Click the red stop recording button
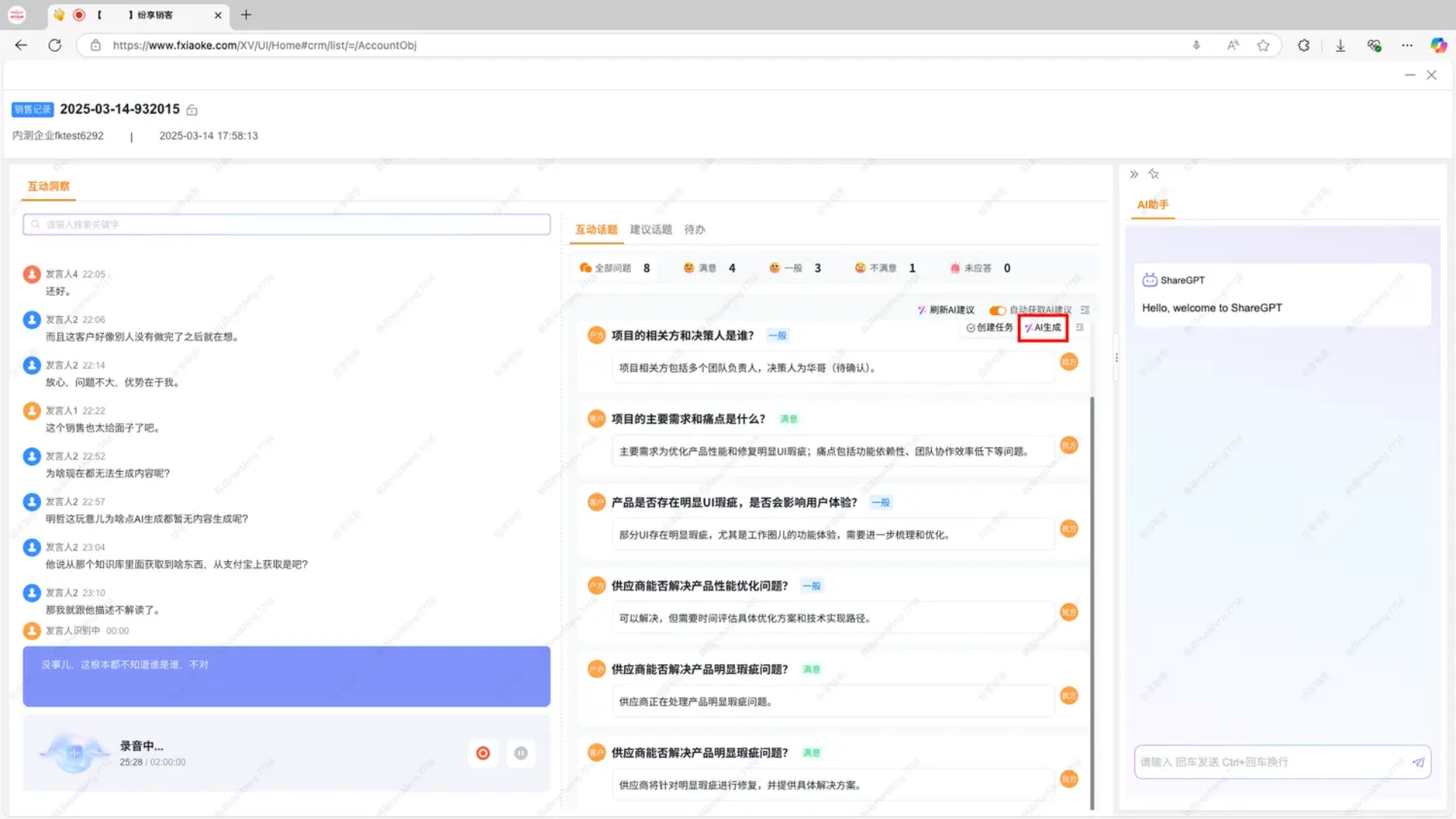This screenshot has width=1456, height=819. 483,753
